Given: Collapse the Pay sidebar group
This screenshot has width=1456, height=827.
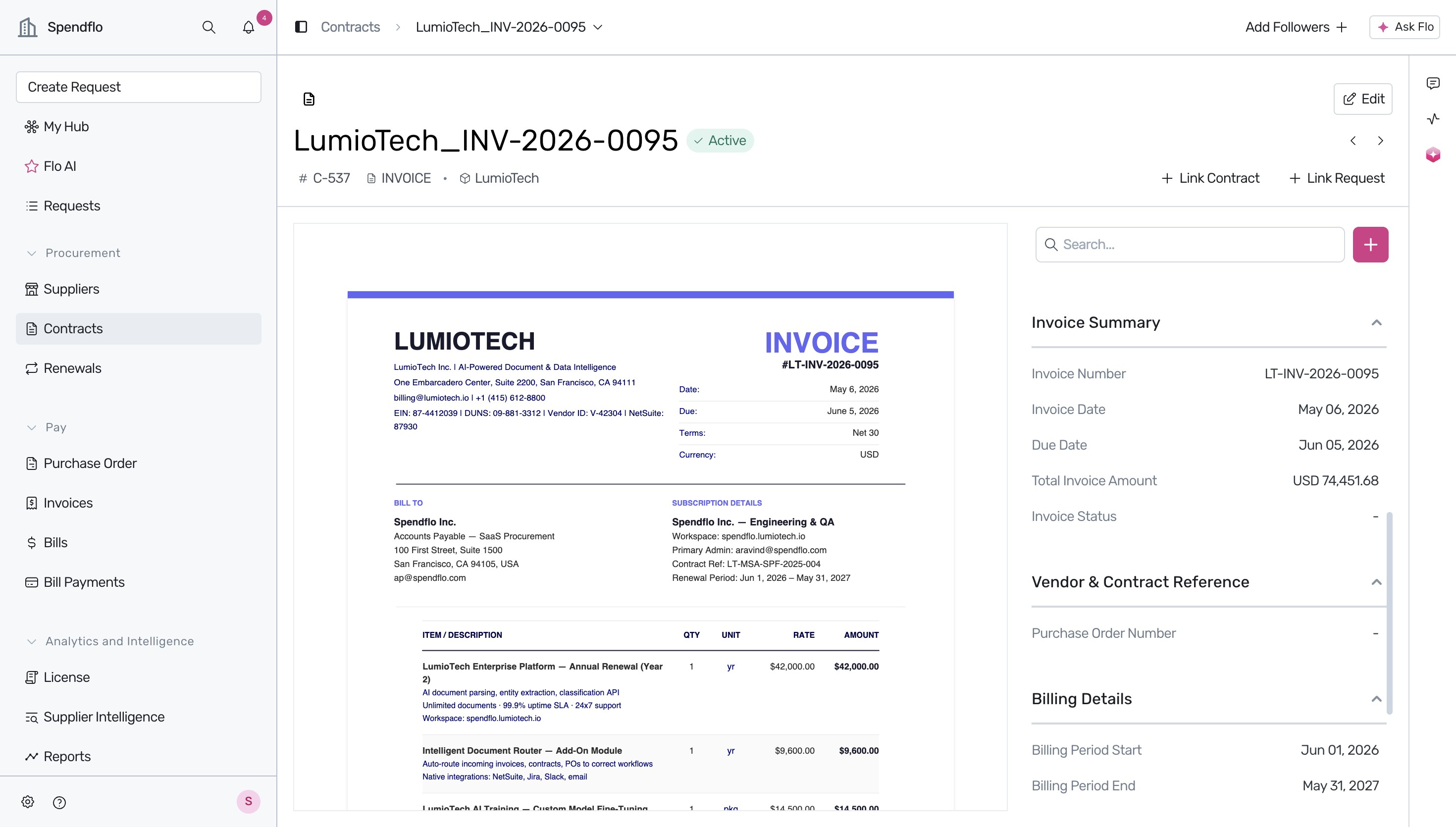Looking at the screenshot, I should tap(47, 427).
